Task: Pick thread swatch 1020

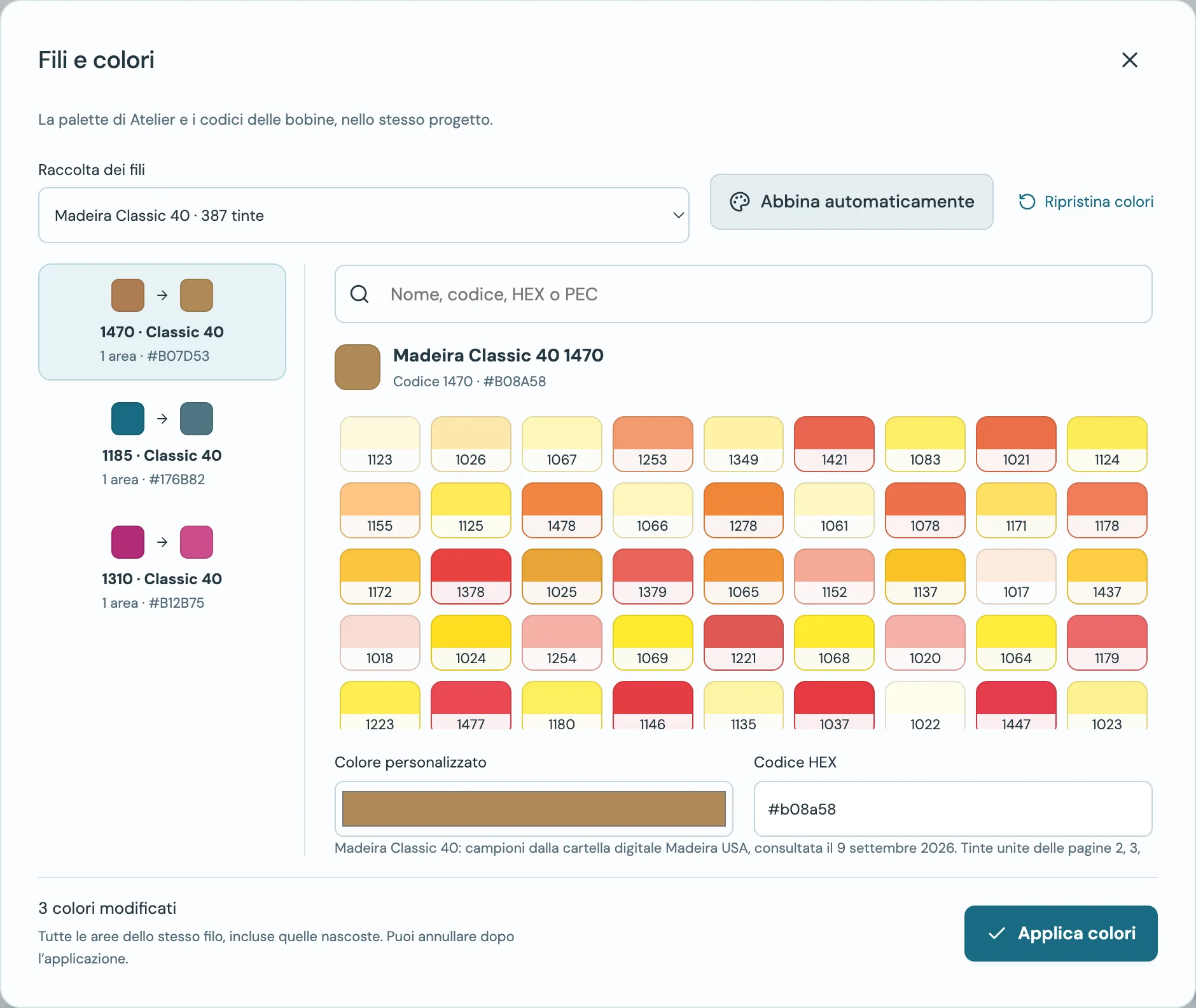Action: click(925, 643)
